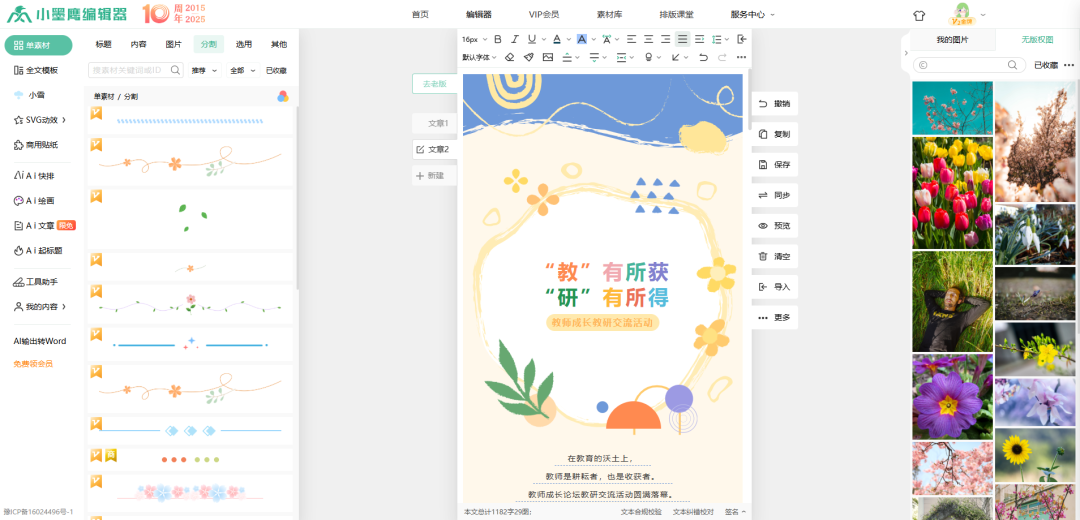Undo last action in toolbar

tap(704, 58)
